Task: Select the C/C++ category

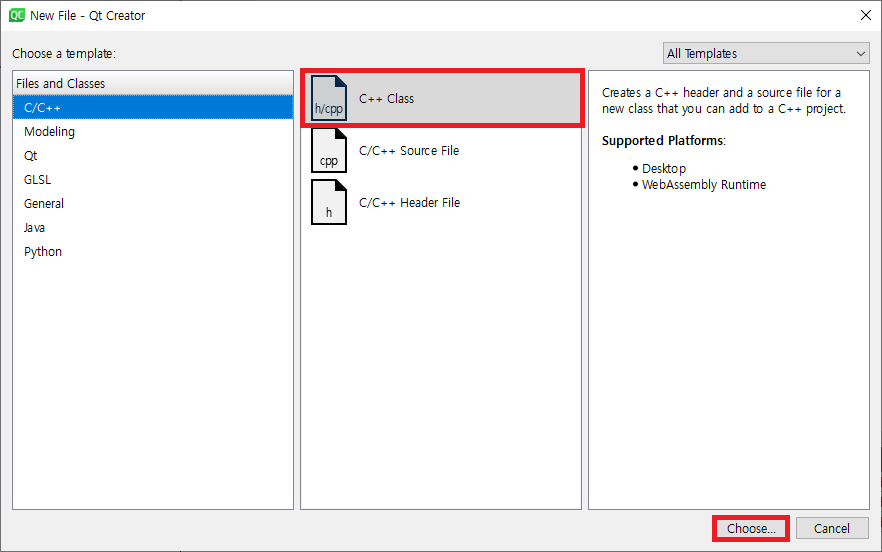Action: click(153, 107)
